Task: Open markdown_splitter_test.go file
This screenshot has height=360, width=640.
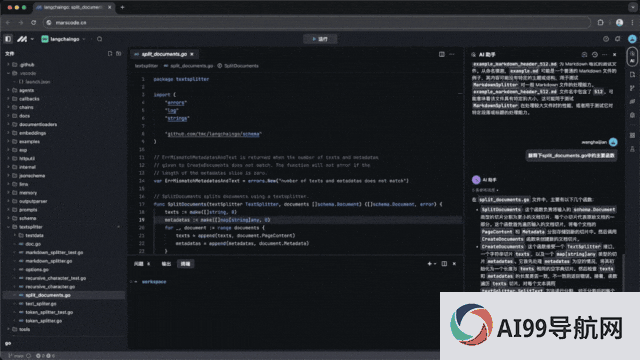Action: [x=54, y=253]
